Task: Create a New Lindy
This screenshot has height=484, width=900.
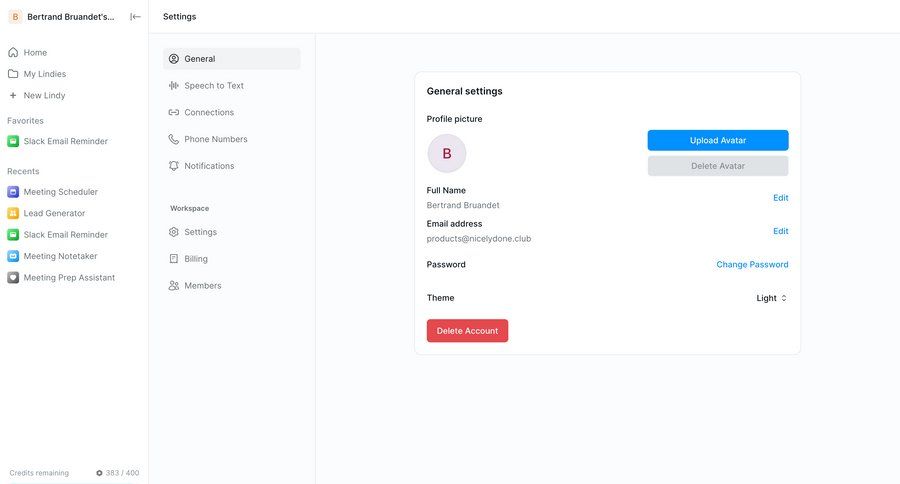Action: pos(44,95)
